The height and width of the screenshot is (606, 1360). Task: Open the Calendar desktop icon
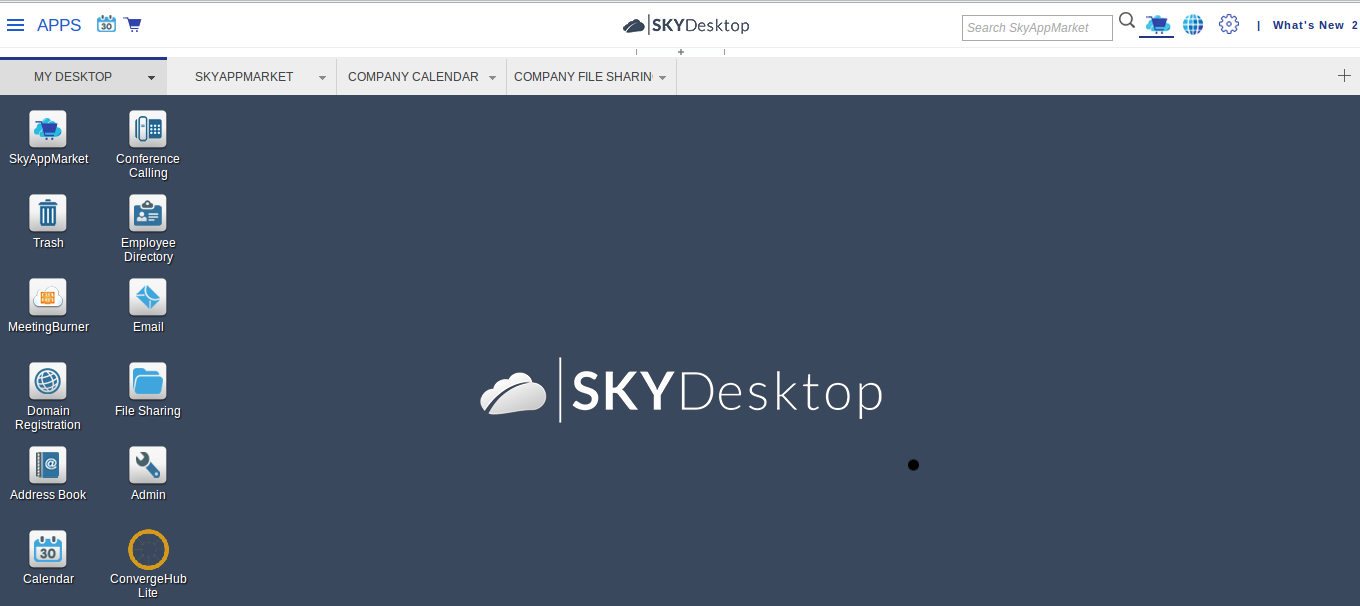[48, 549]
